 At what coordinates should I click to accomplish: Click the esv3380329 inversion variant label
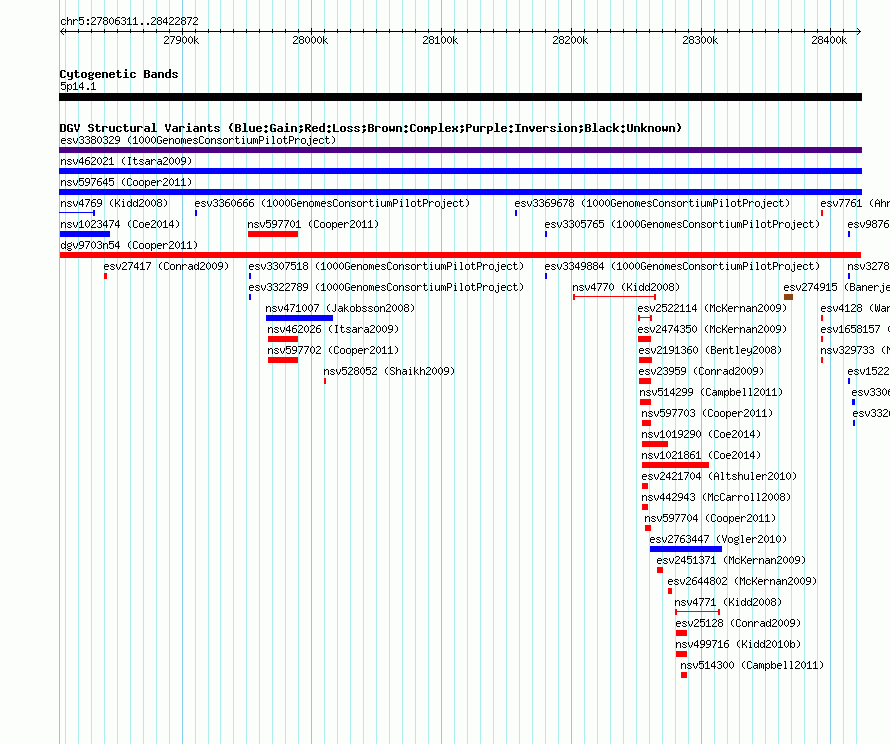pos(198,140)
